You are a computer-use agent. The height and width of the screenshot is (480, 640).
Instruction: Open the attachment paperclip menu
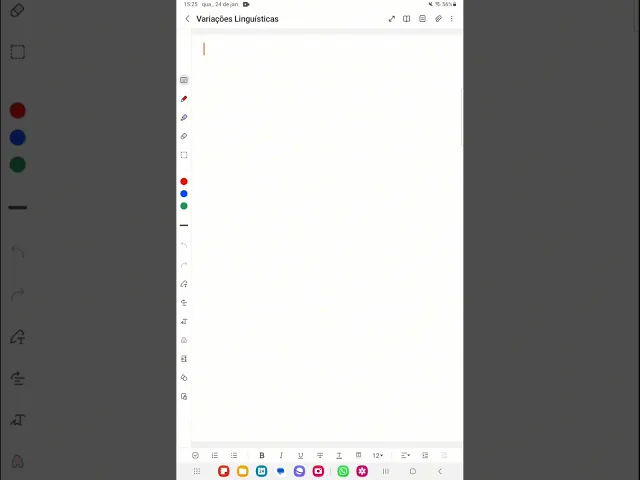438,19
